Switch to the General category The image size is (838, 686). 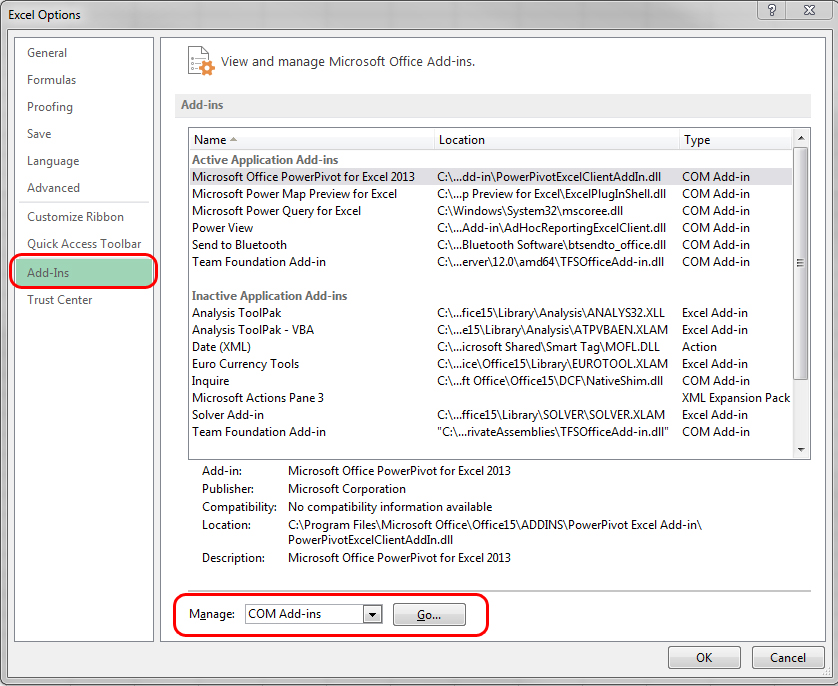tap(47, 53)
